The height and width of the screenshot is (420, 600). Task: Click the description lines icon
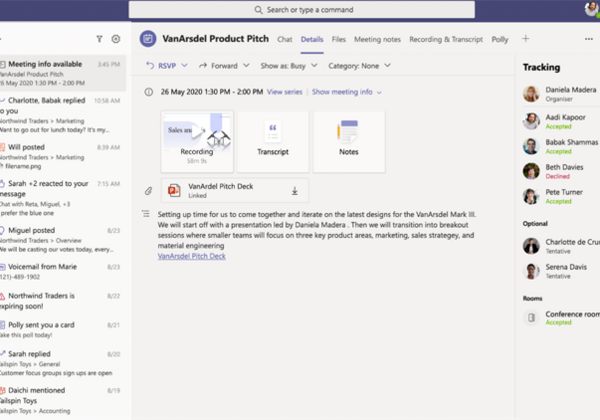146,213
